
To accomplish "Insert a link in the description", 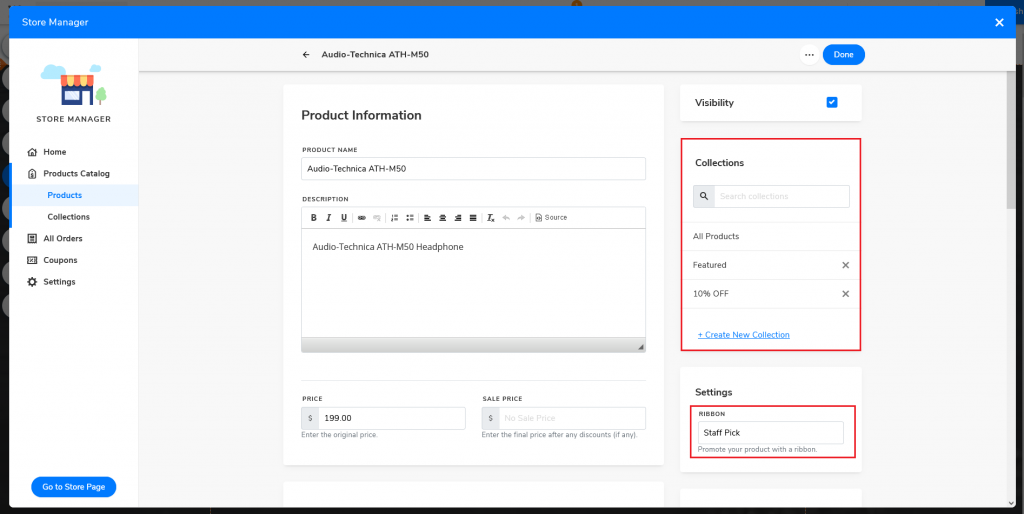I will [x=362, y=217].
